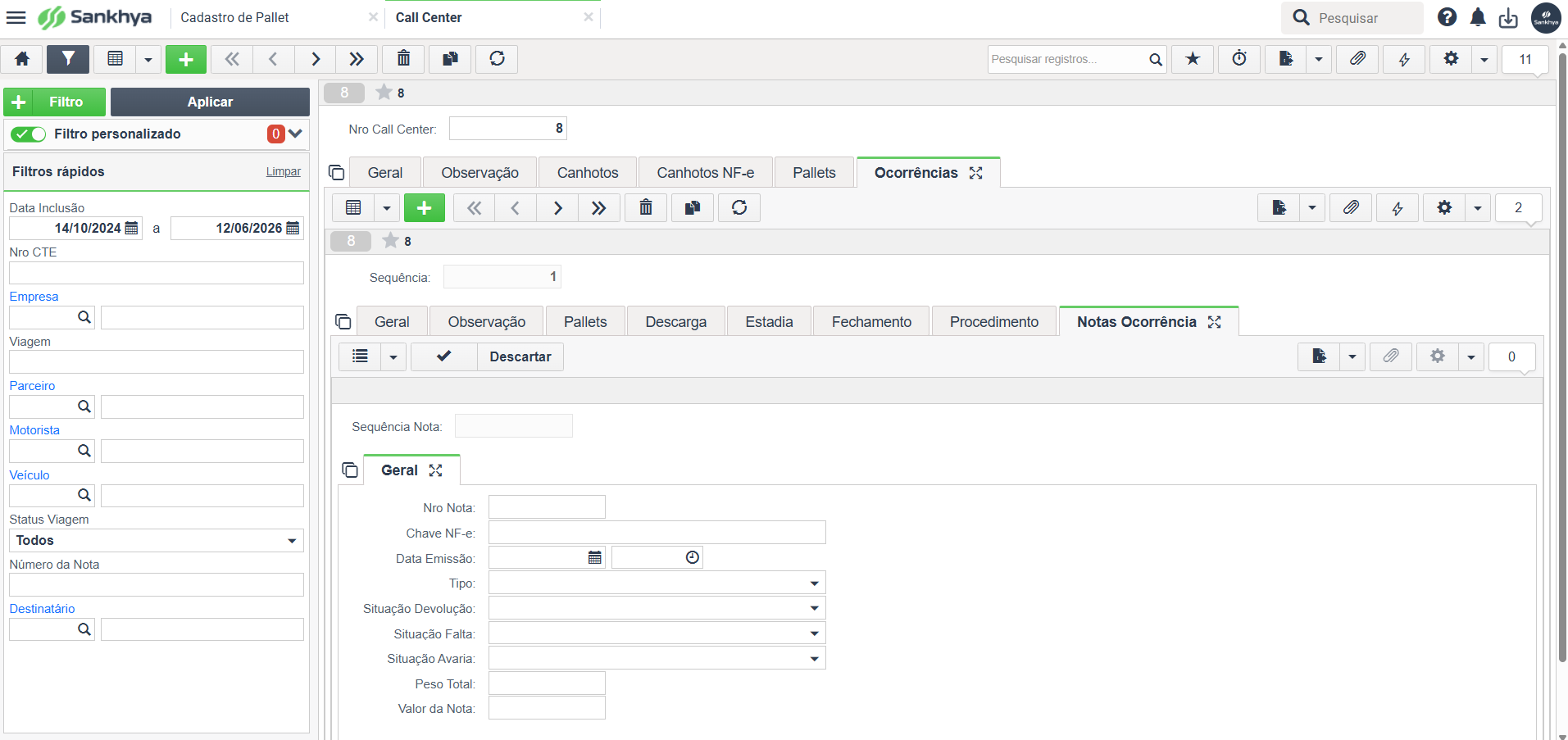Image resolution: width=1568 pixels, height=740 pixels.
Task: Open the Descarga tab
Action: click(676, 322)
